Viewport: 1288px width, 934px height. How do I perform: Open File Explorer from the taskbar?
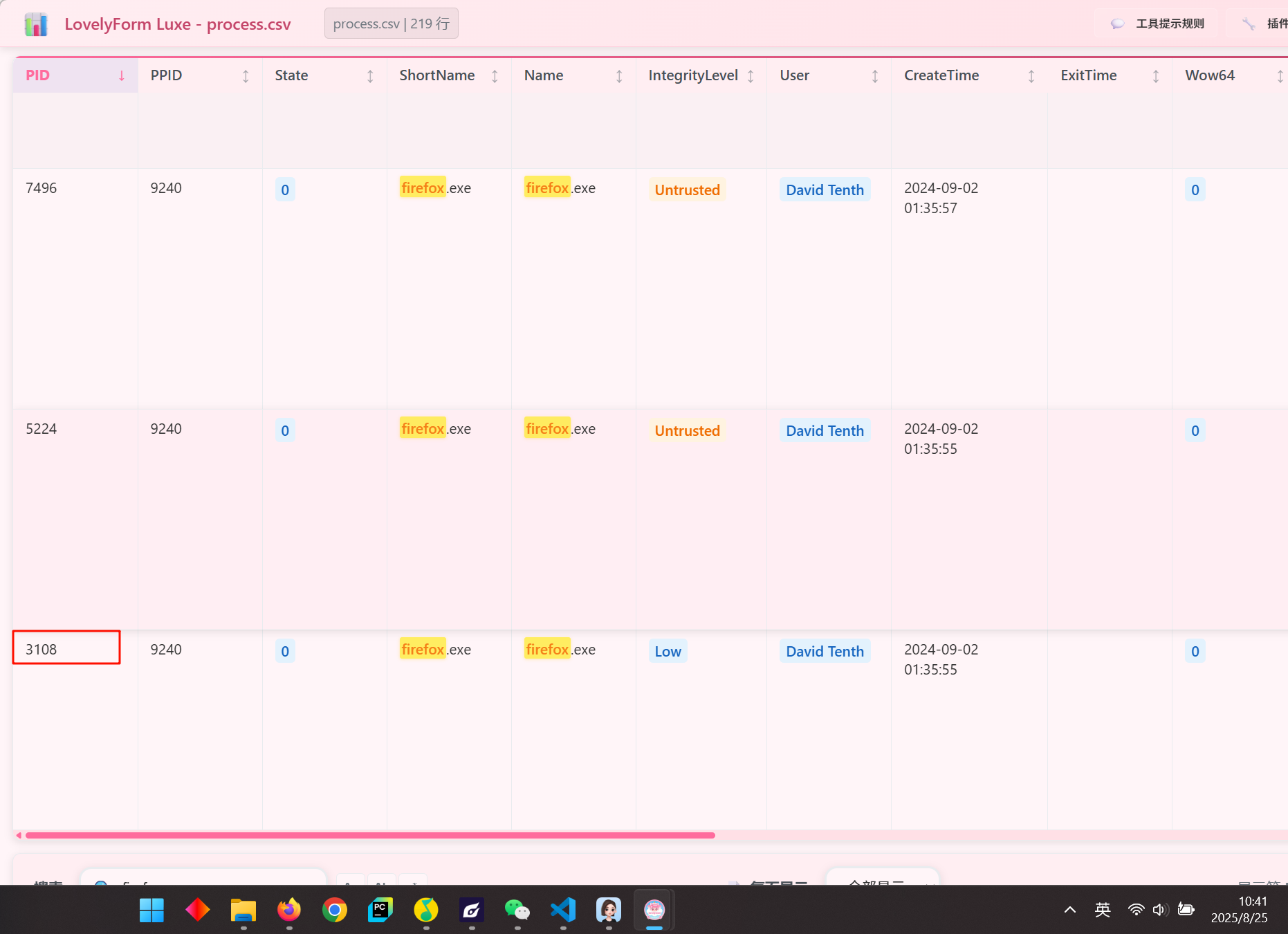pyautogui.click(x=243, y=910)
